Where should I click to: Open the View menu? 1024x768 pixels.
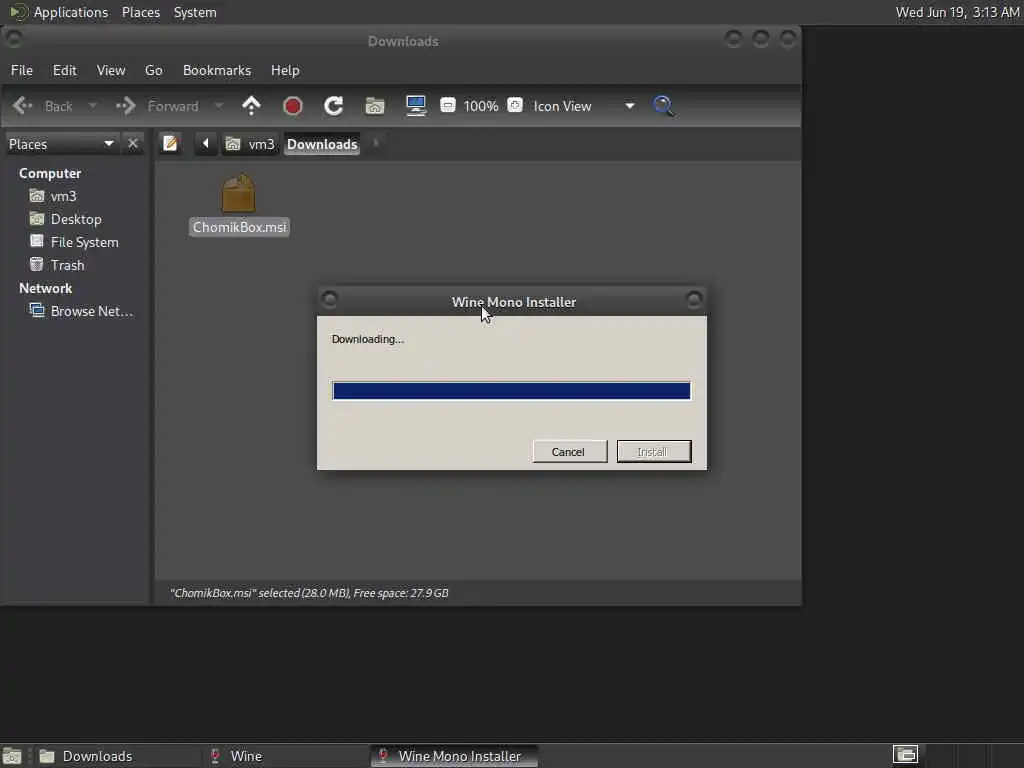coord(111,71)
